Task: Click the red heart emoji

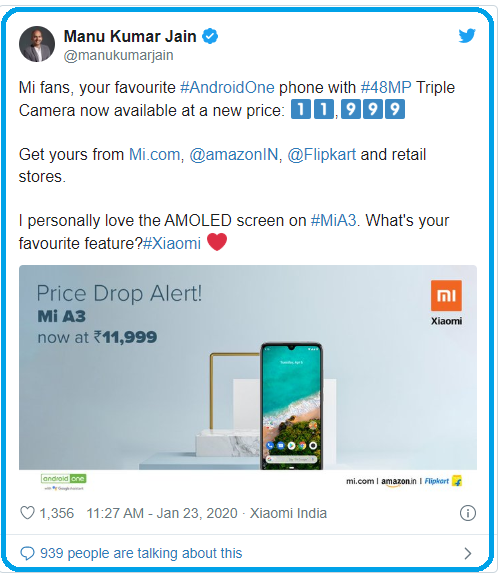Action: tap(217, 242)
